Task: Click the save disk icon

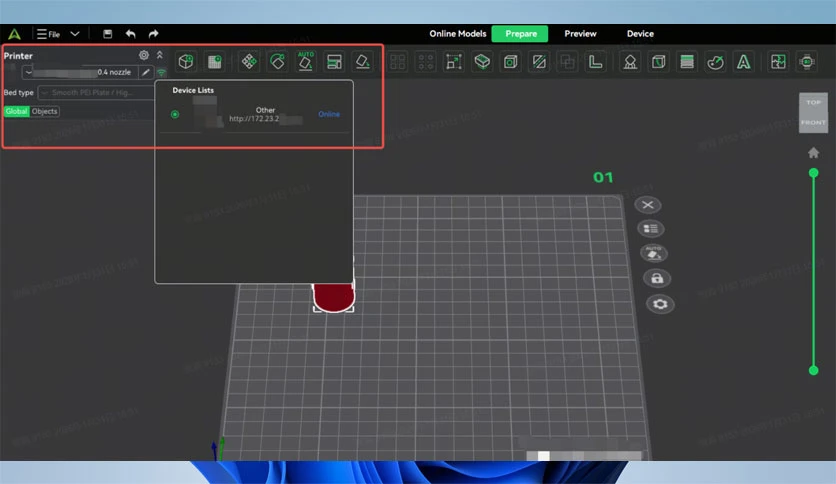Action: pyautogui.click(x=108, y=34)
